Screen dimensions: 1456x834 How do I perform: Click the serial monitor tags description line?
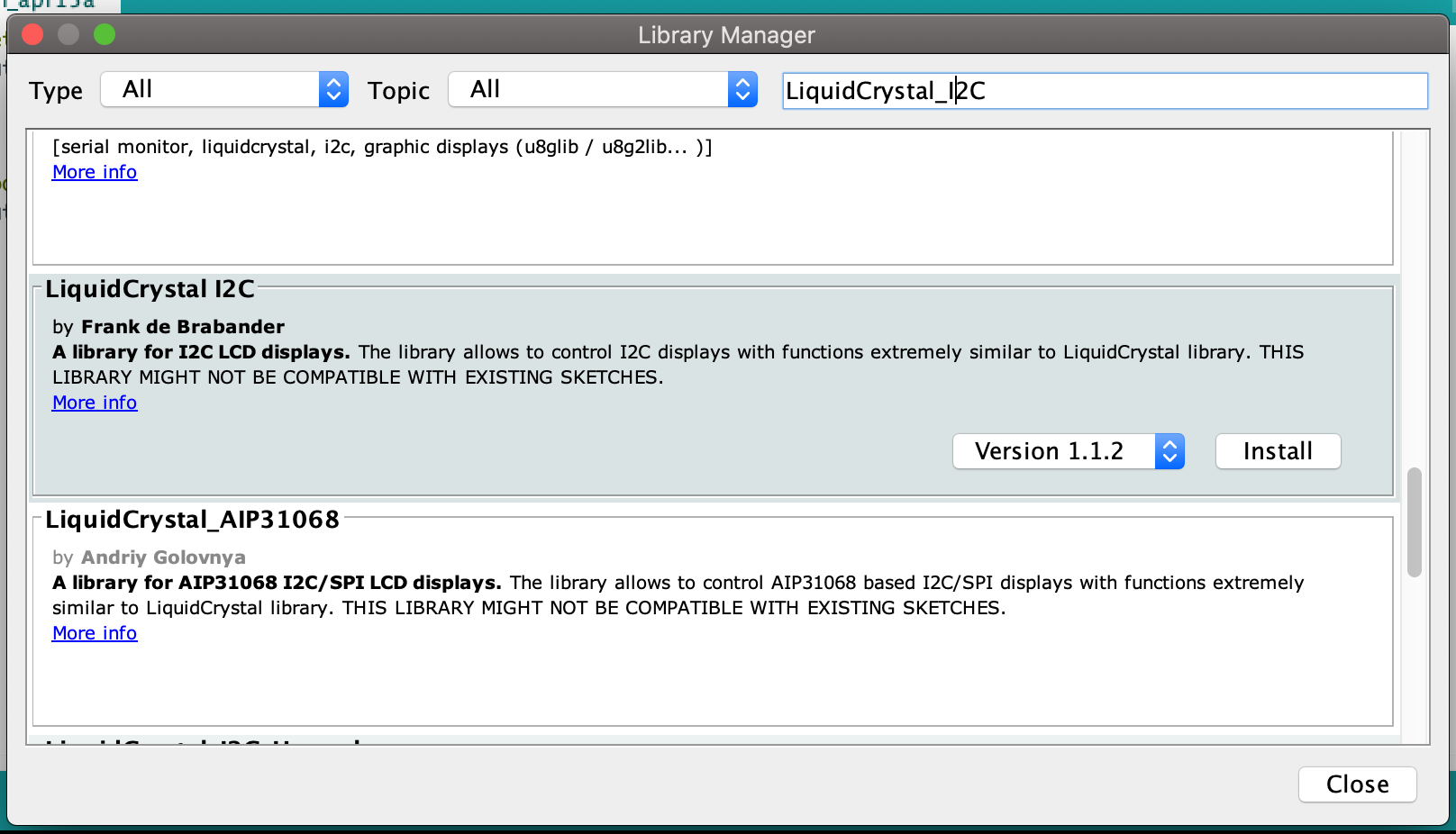click(x=382, y=147)
